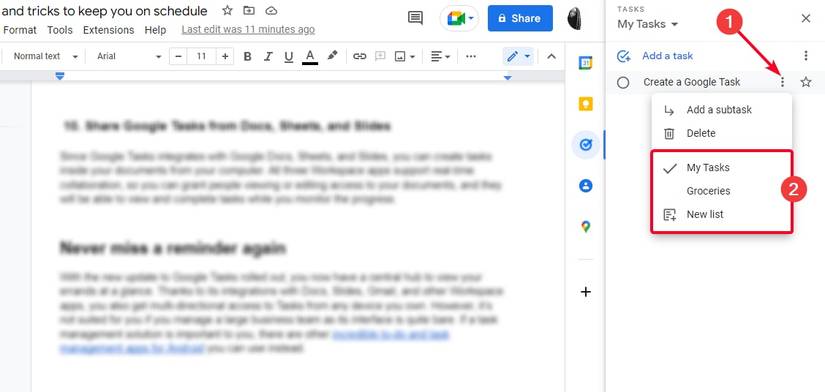This screenshot has width=825, height=392.
Task: Click the left indent ruler marker
Action: [x=59, y=77]
